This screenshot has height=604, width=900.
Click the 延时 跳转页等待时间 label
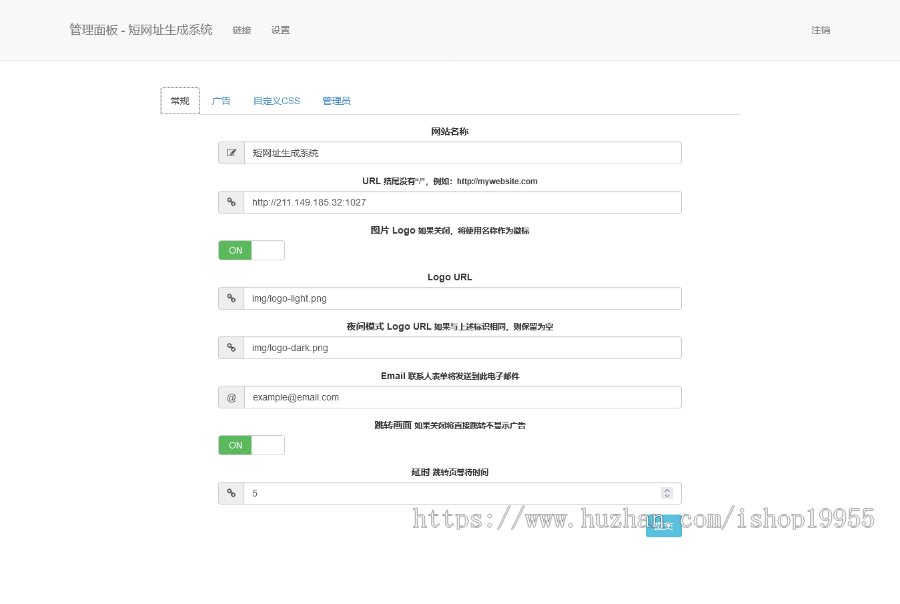click(450, 472)
